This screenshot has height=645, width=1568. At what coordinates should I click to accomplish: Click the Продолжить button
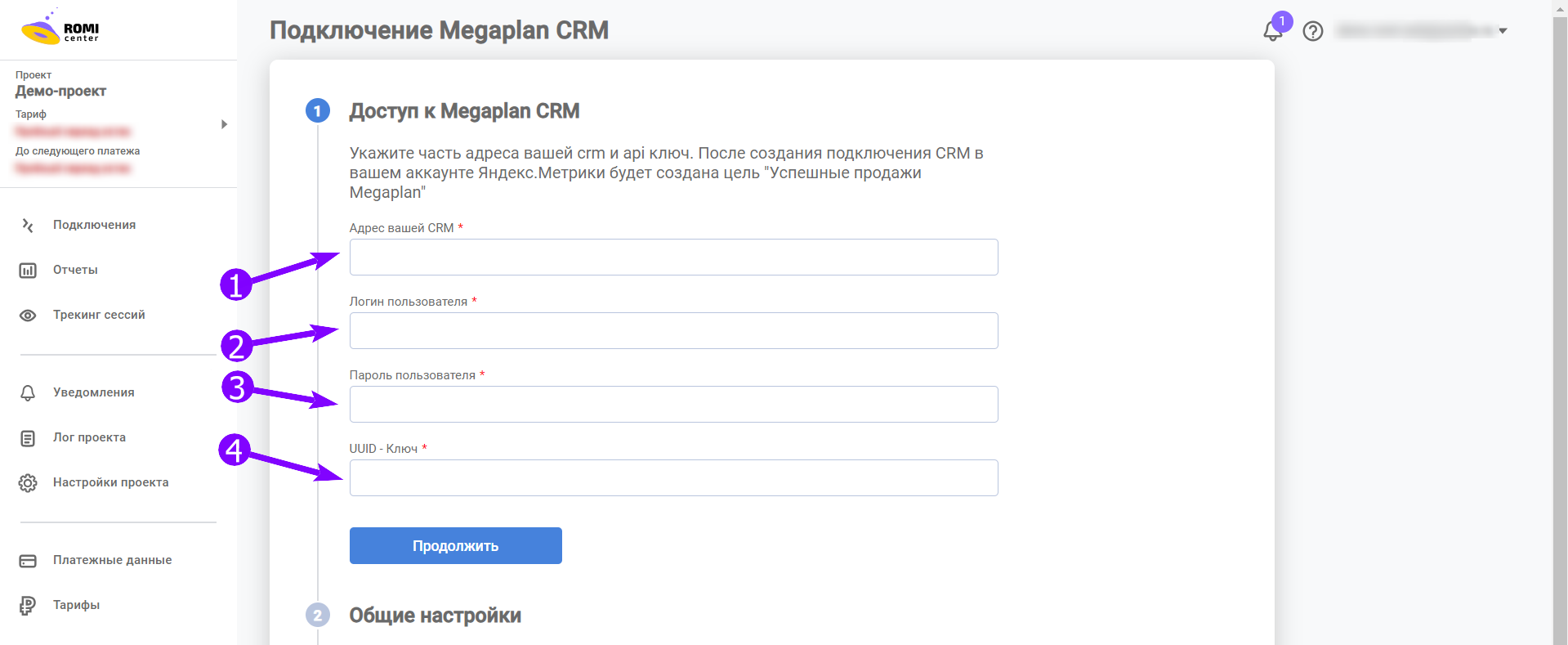tap(456, 545)
